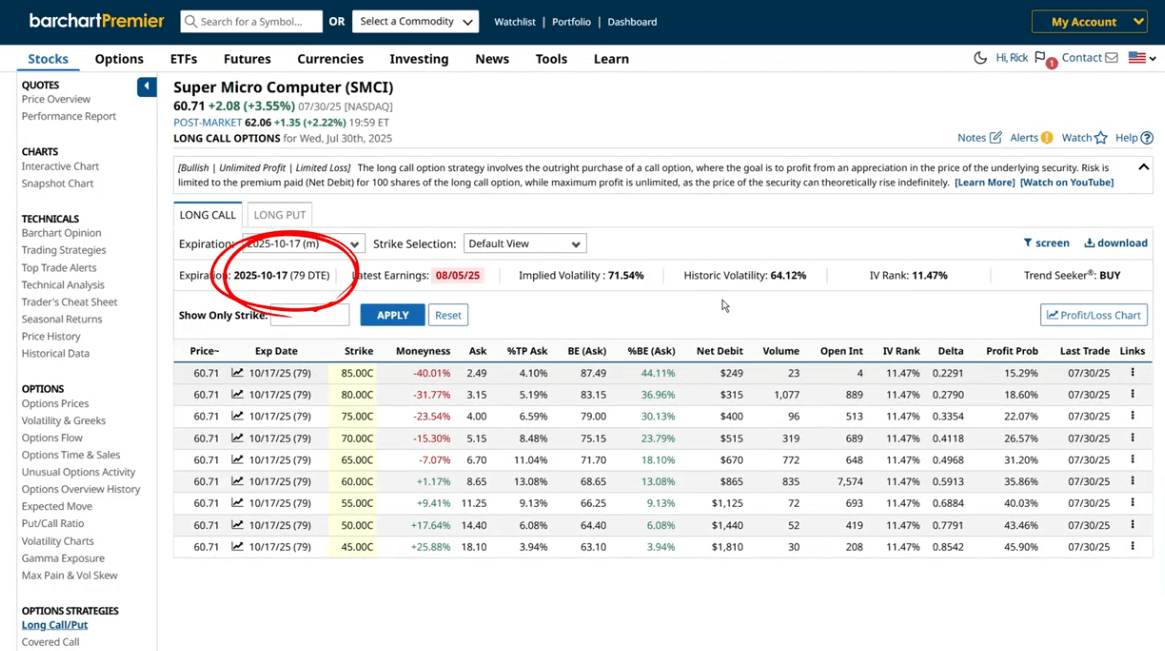This screenshot has height=651, width=1165.
Task: Click the Alerts warning icon
Action: point(1045,137)
